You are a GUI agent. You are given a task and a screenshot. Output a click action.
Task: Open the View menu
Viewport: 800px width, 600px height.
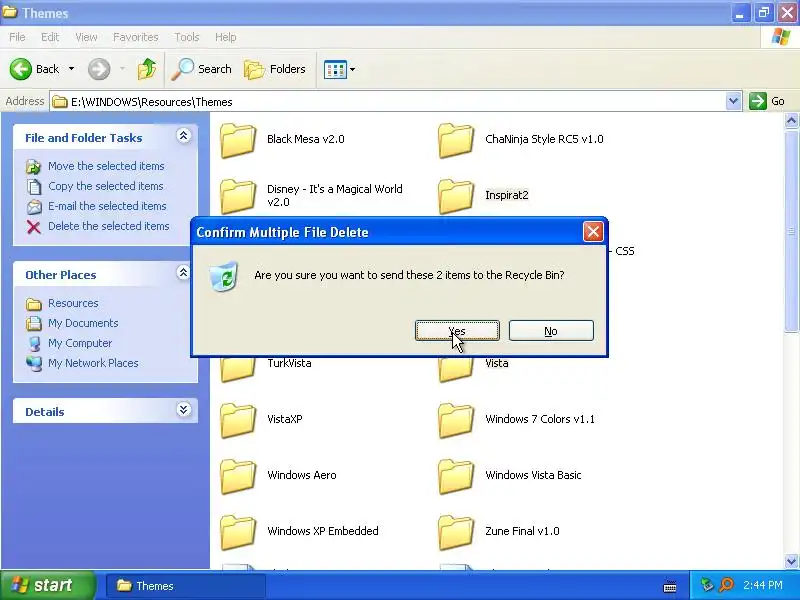86,37
